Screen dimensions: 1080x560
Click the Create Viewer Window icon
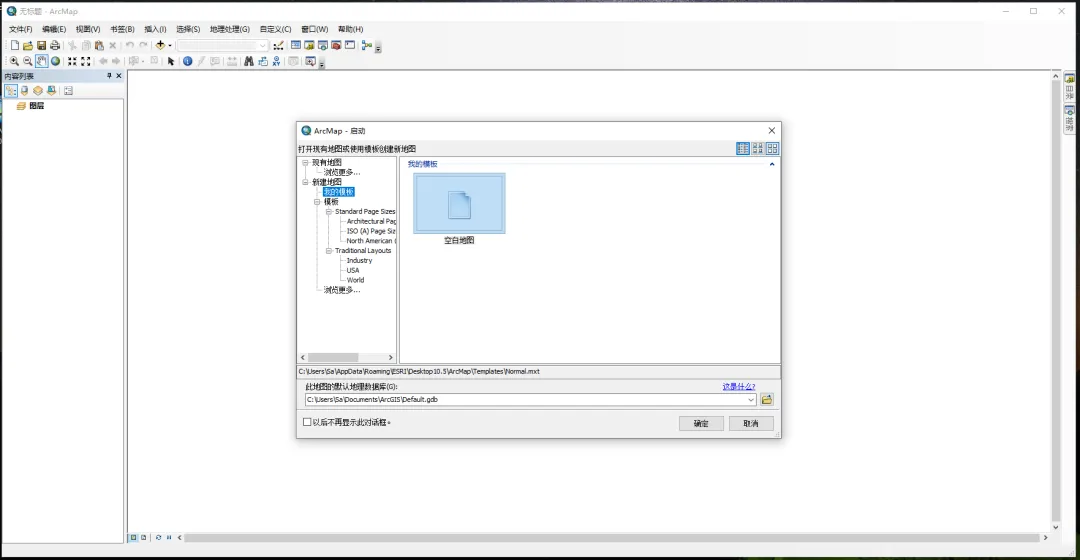[310, 61]
